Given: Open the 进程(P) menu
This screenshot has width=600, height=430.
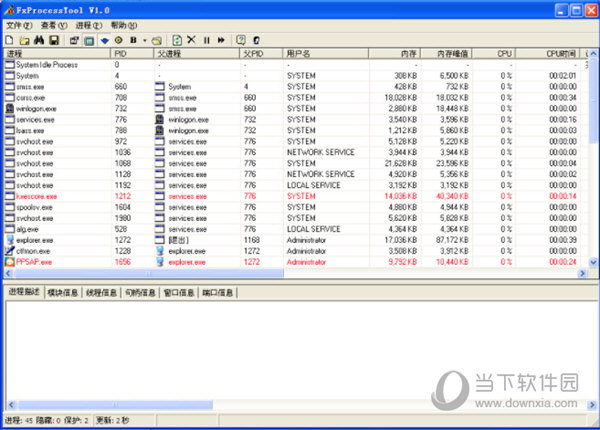Looking at the screenshot, I should point(88,24).
